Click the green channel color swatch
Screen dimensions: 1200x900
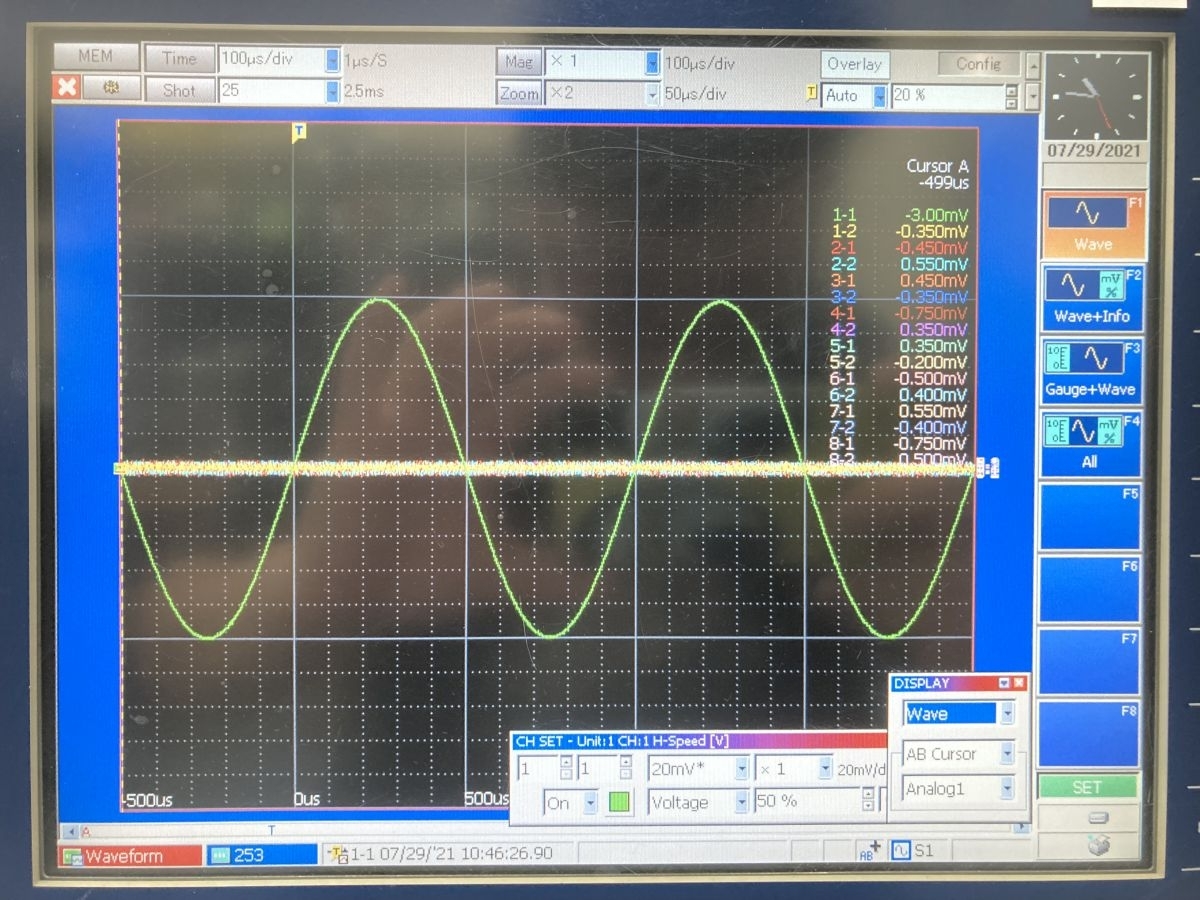click(620, 802)
